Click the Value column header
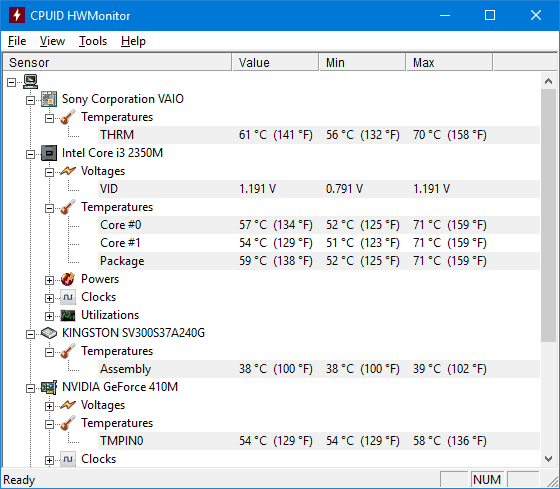Viewport: 560px width, 489px height. tap(275, 63)
